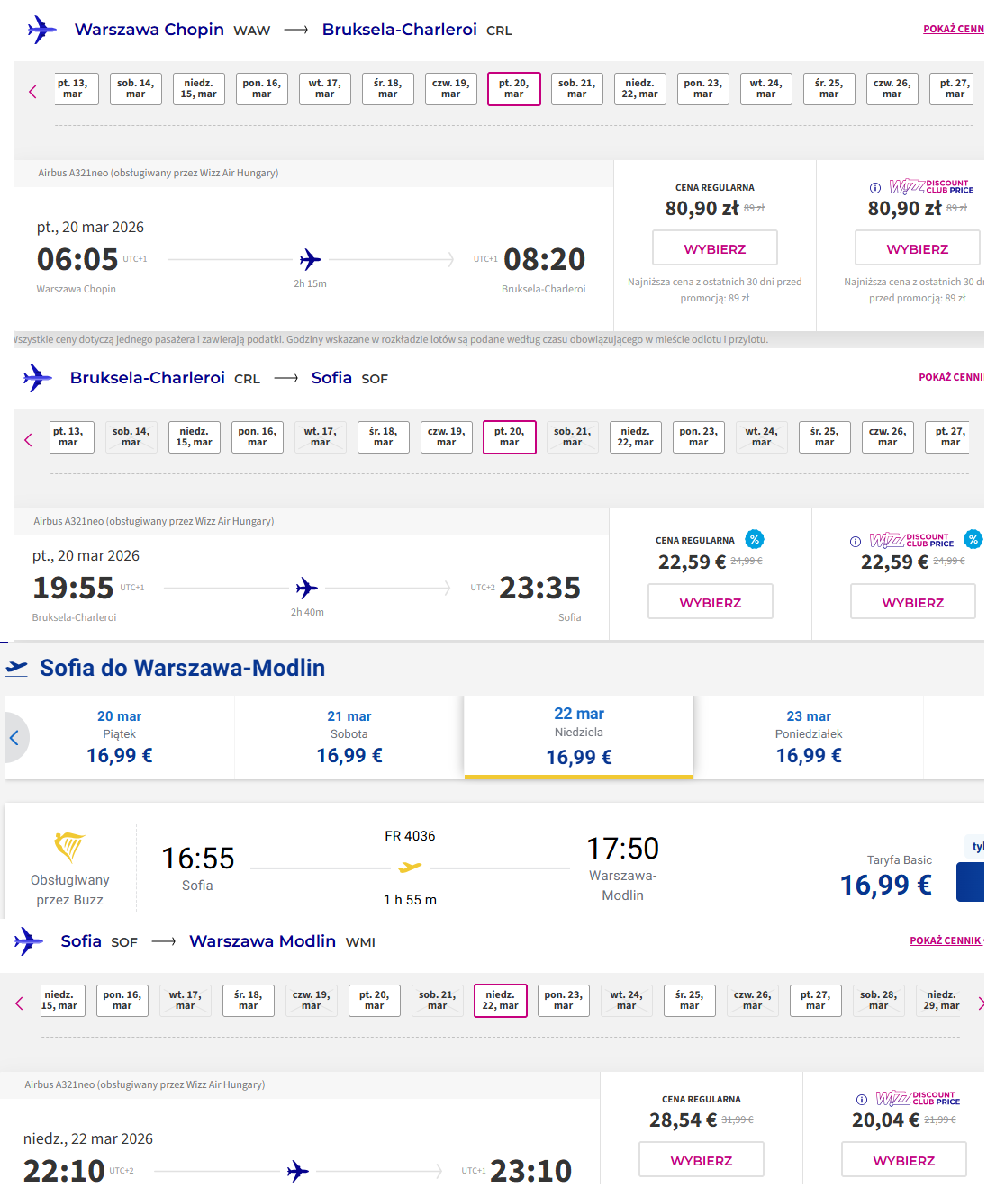
Task: Select sob. 14 mar on Warszawa–Charleroi flight
Action: click(136, 88)
